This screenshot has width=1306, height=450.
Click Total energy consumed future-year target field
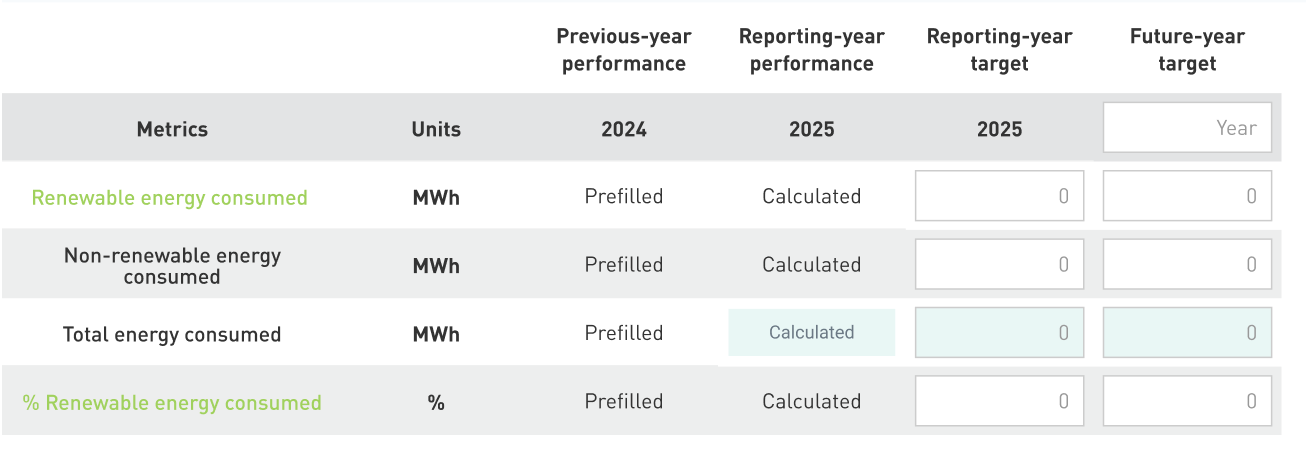point(1187,333)
